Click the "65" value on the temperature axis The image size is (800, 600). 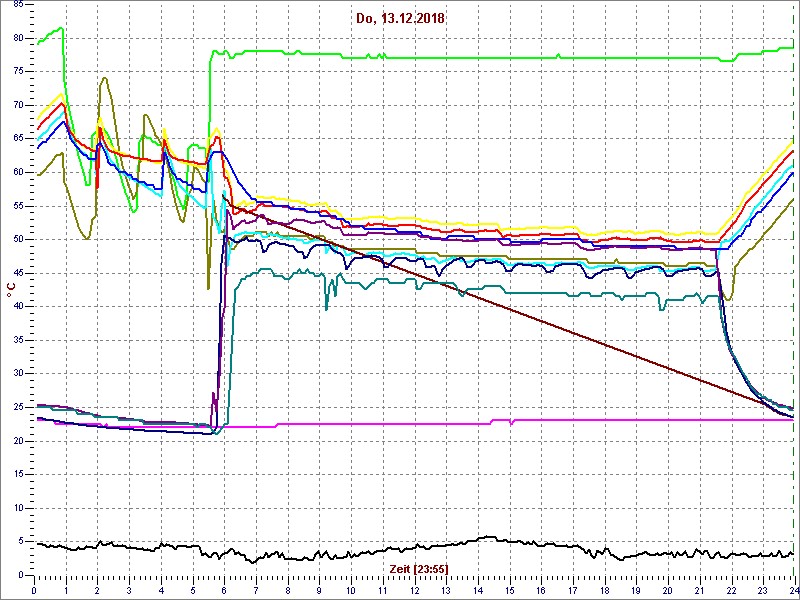(x=18, y=139)
